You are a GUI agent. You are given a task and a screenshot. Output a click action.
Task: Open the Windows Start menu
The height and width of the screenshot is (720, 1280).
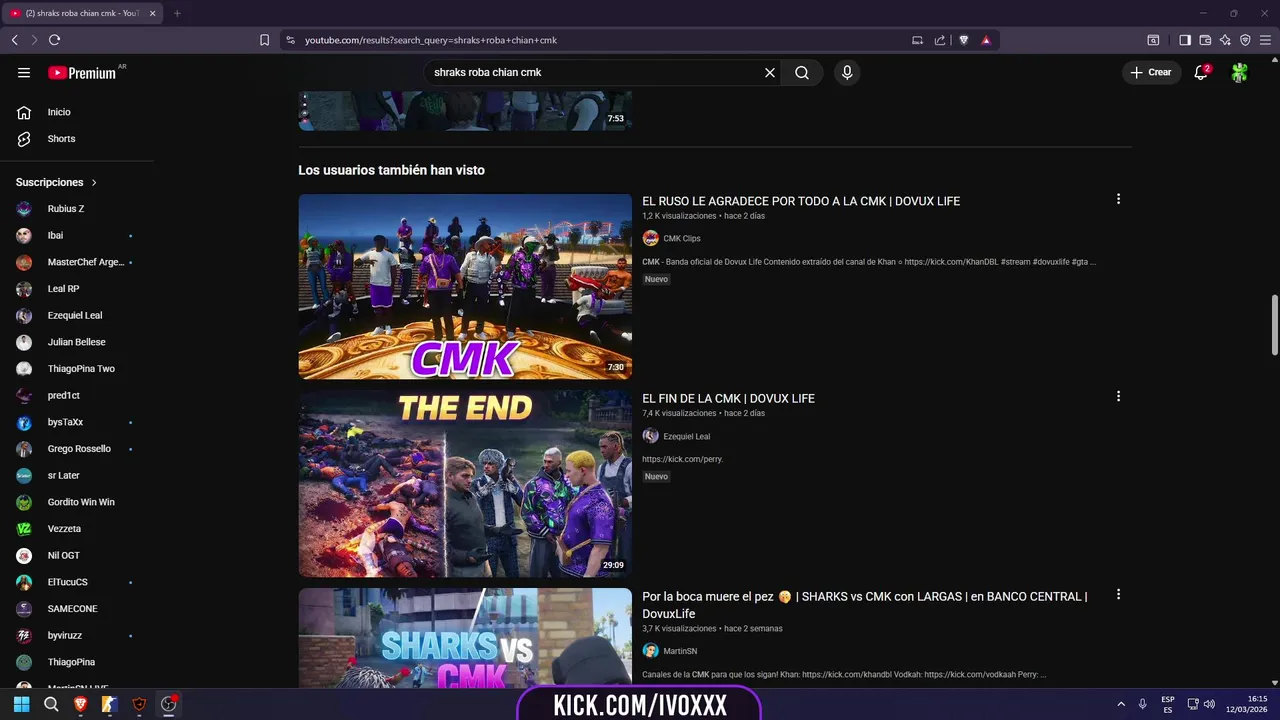21,704
